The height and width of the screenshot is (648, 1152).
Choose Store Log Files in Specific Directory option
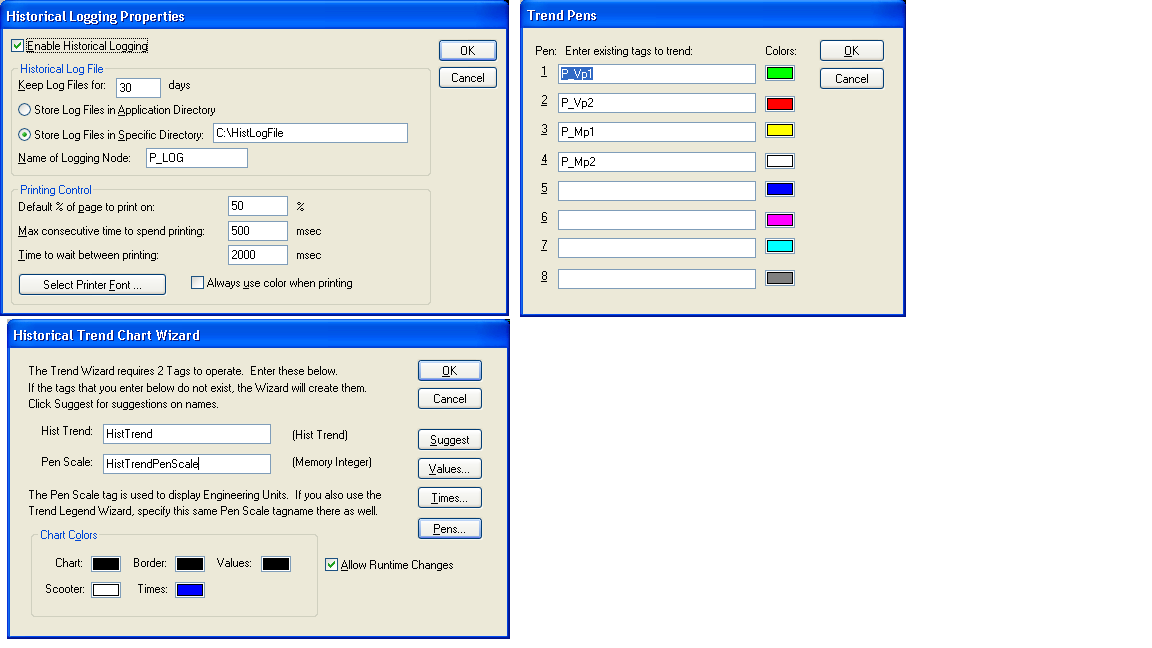[x=25, y=134]
